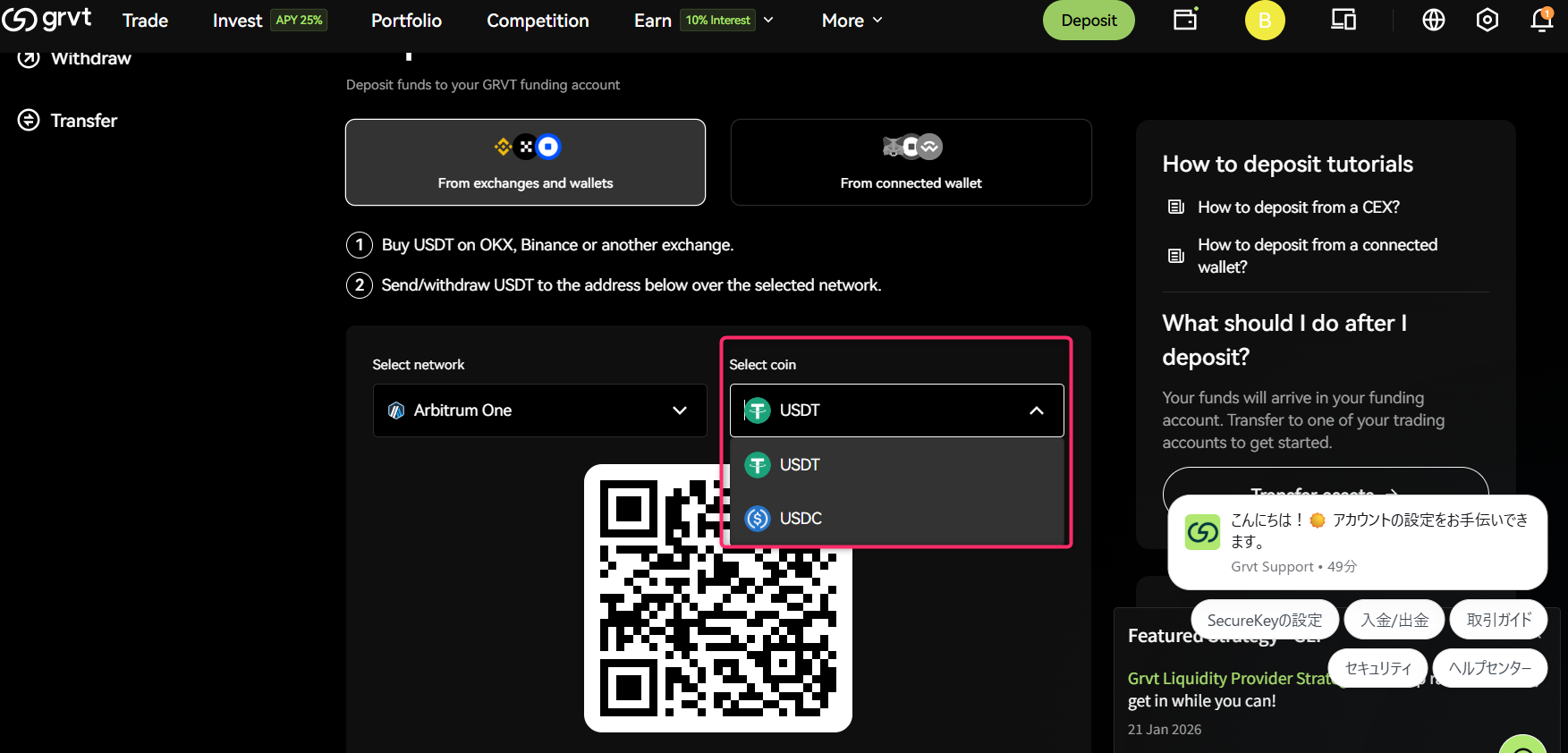The image size is (1568, 753).
Task: Click the document icon beside CEX tutorial
Action: (1176, 207)
